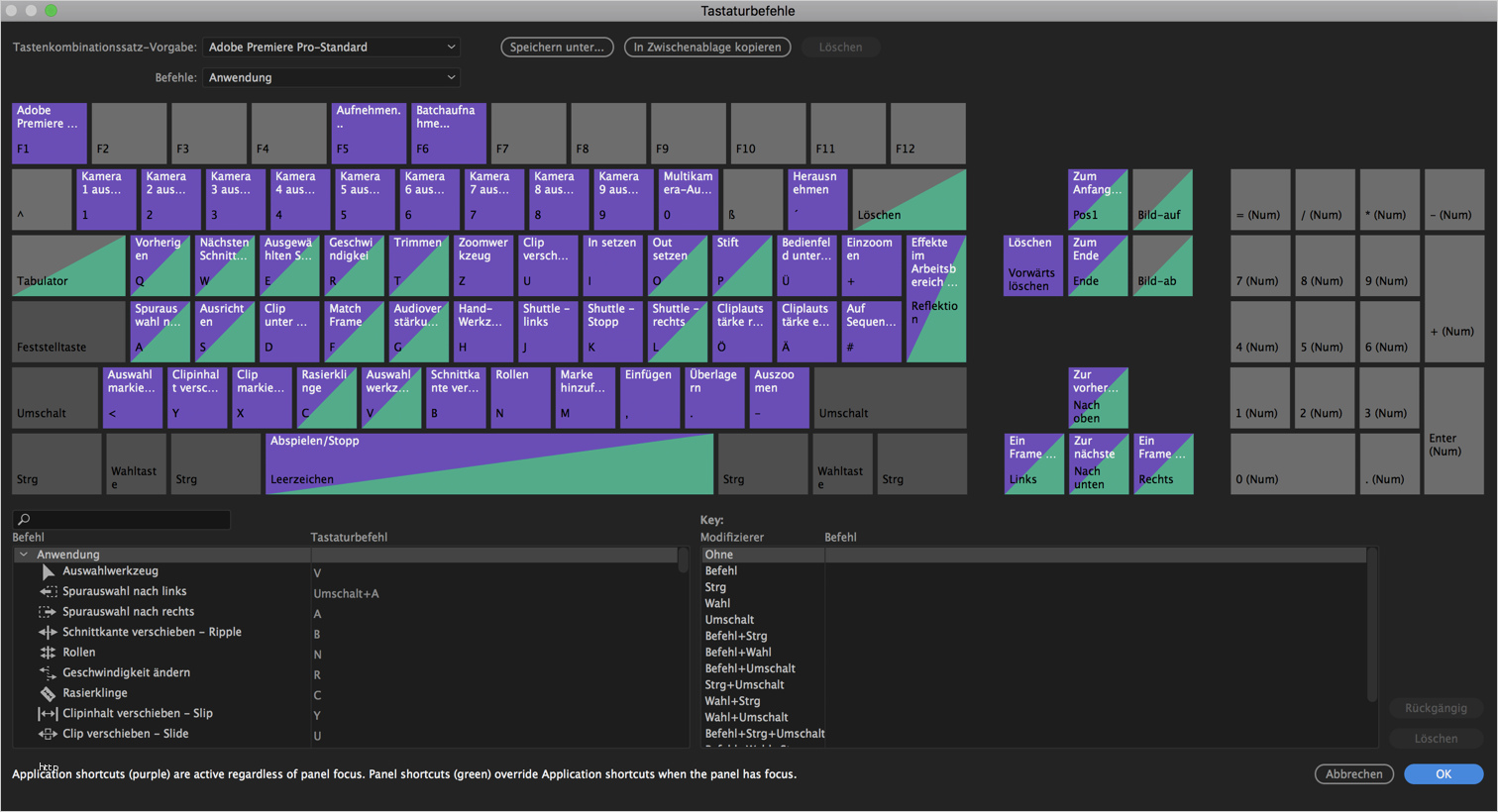1498x812 pixels.
Task: Click the Geschwindigkeit ändern icon
Action: (x=48, y=673)
